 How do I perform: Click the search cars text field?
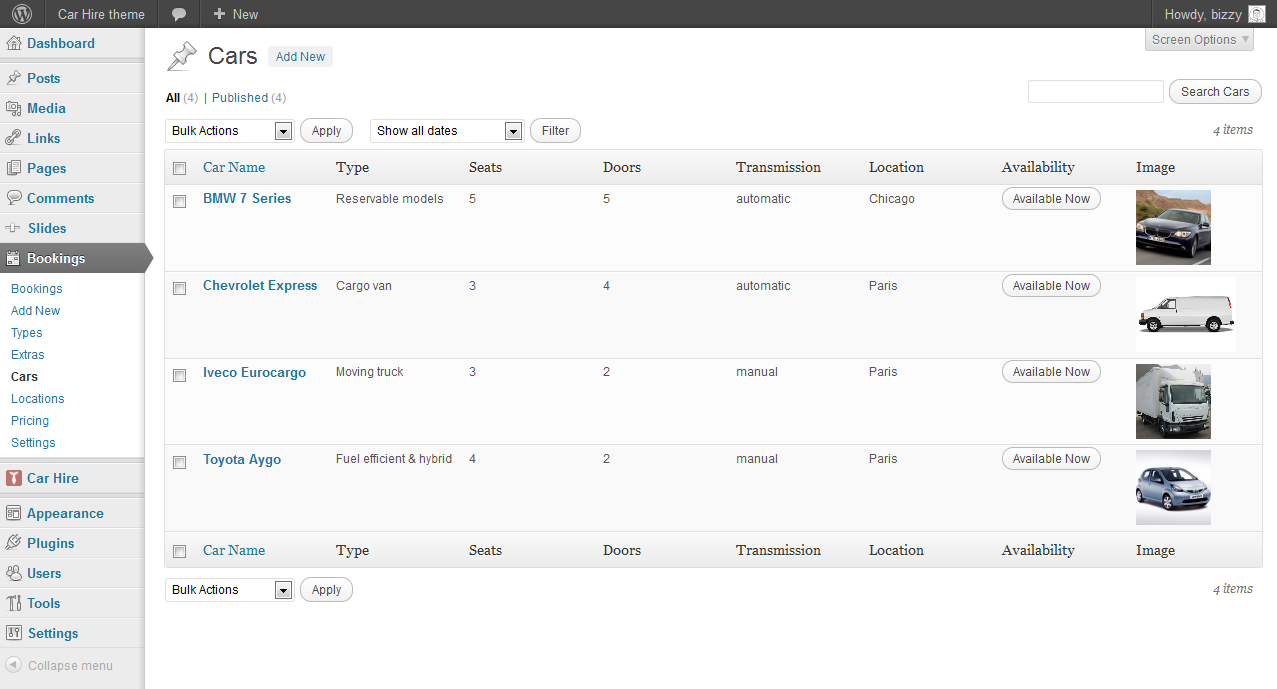pyautogui.click(x=1096, y=92)
